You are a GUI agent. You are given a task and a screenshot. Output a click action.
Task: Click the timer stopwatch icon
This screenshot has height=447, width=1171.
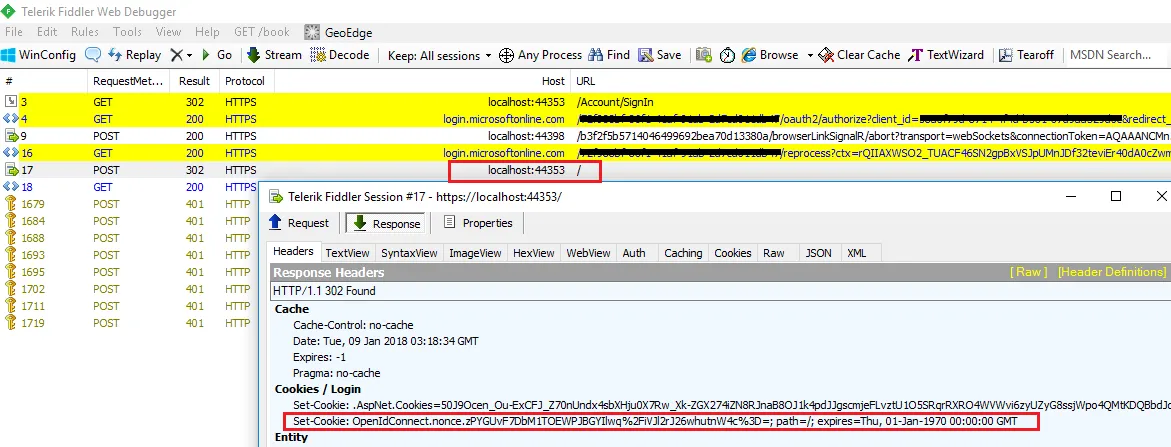727,55
